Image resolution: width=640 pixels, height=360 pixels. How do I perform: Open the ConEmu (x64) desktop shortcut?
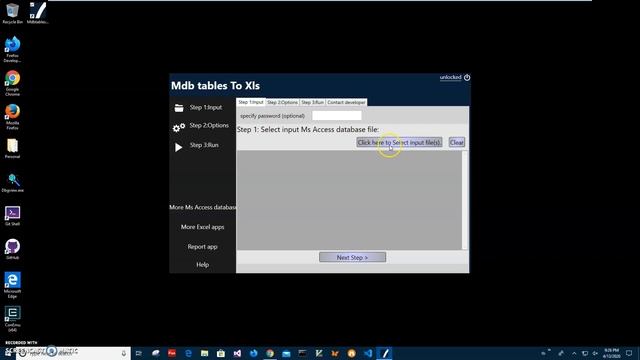tap(12, 319)
